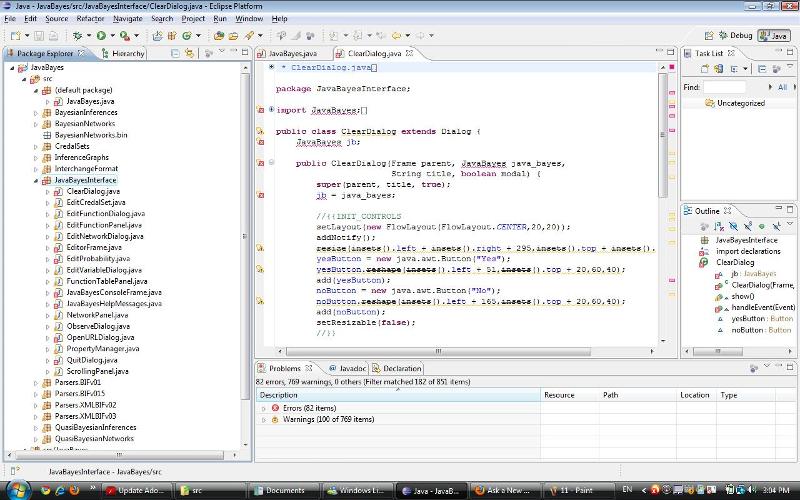Click the Back navigation yellow arrow
This screenshot has width=800, height=500.
(x=396, y=35)
